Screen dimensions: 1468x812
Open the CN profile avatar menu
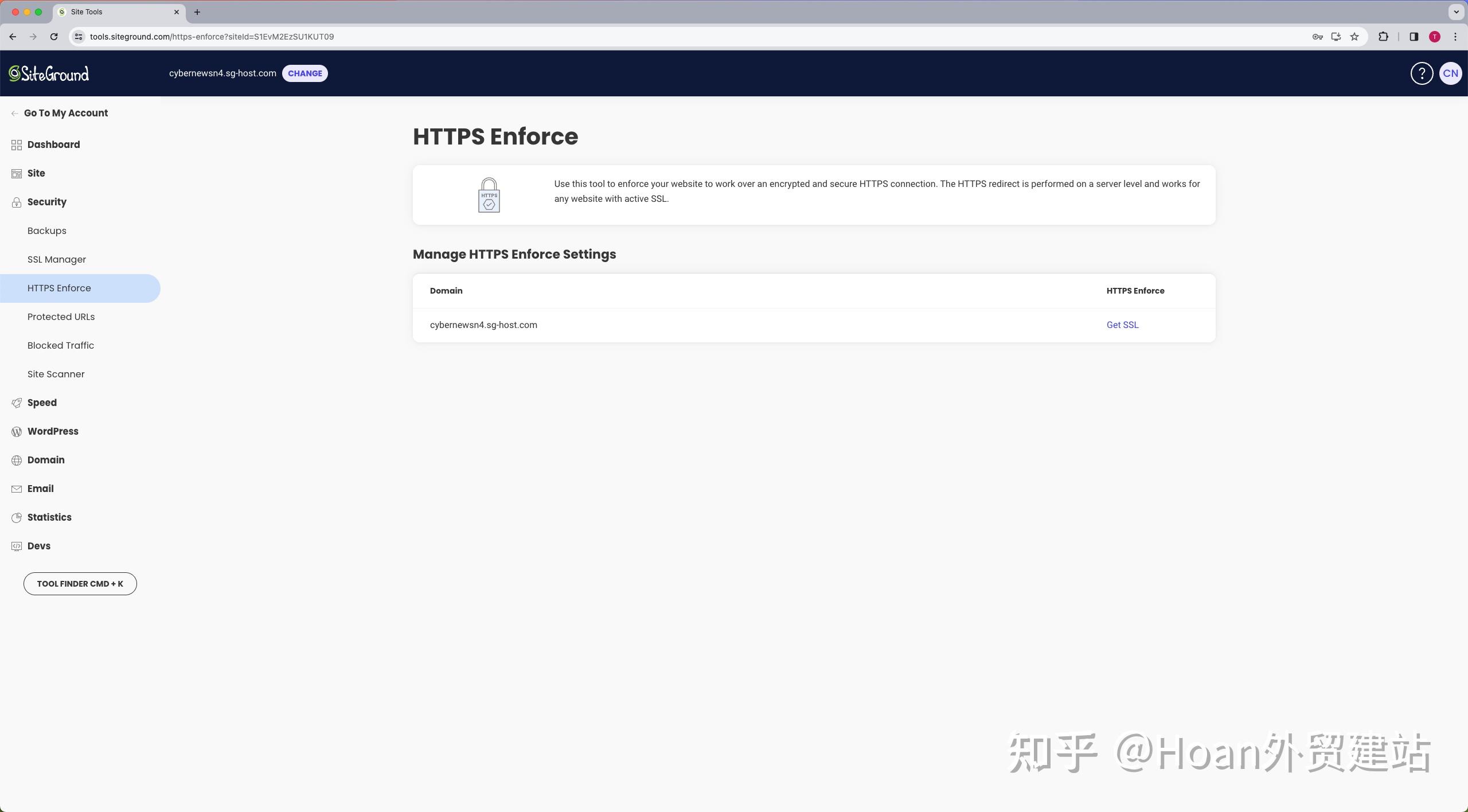1450,73
